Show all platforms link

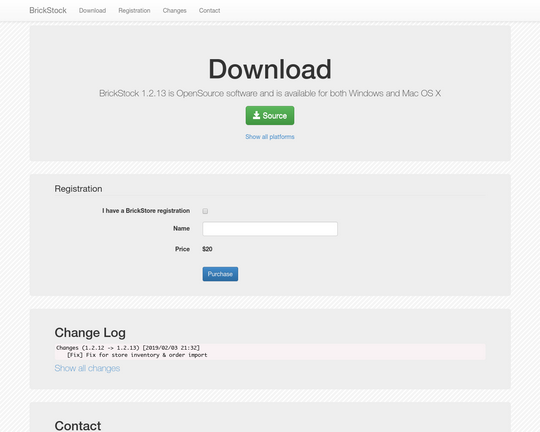coord(270,137)
